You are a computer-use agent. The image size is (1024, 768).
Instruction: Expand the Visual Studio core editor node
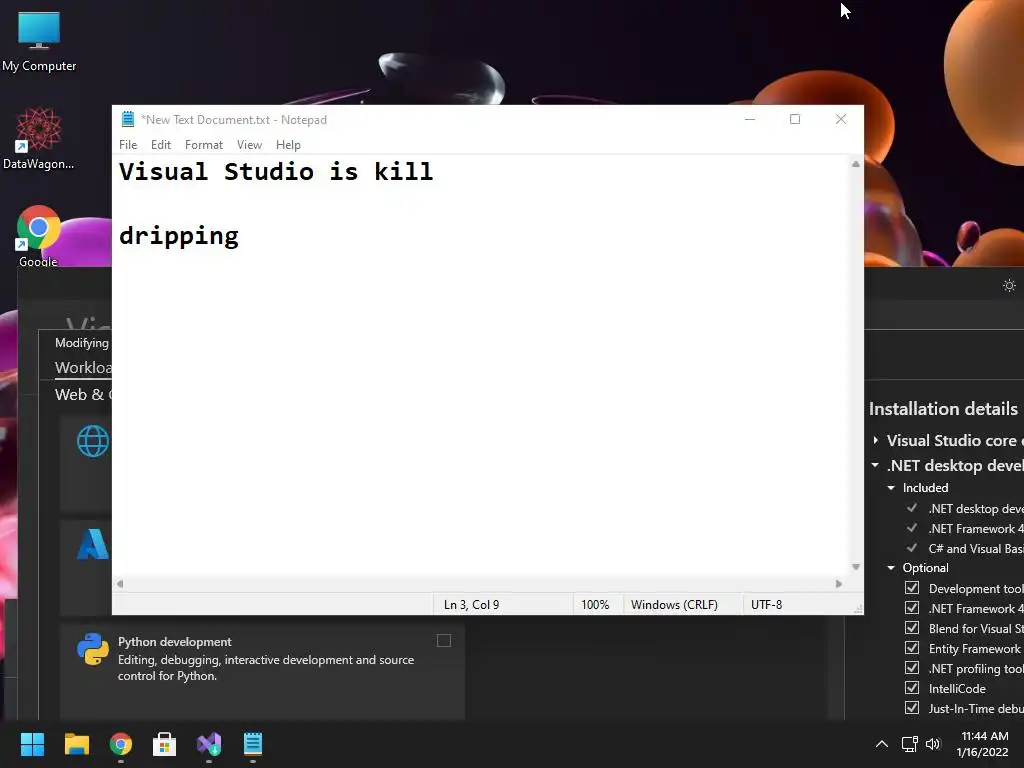[x=876, y=440]
